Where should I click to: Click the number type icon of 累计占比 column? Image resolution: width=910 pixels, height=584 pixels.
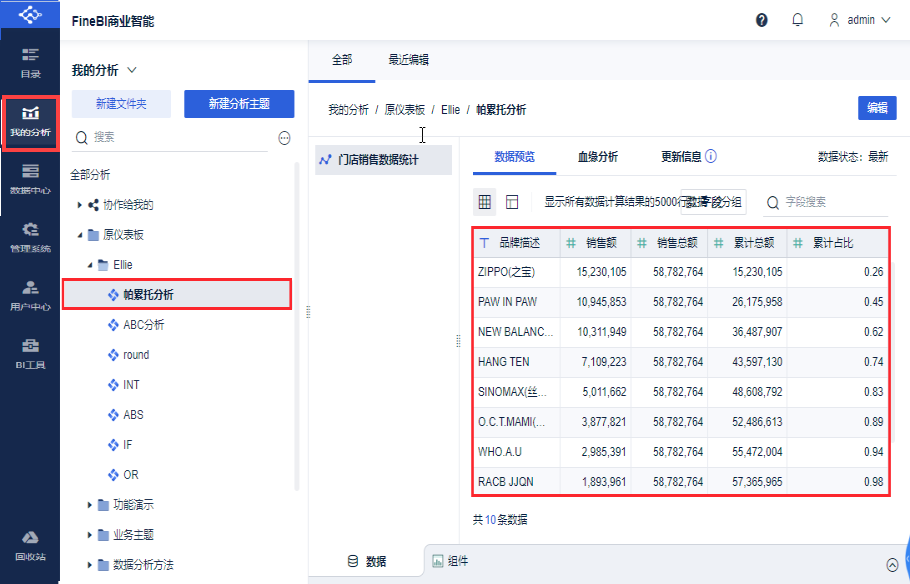pos(798,243)
